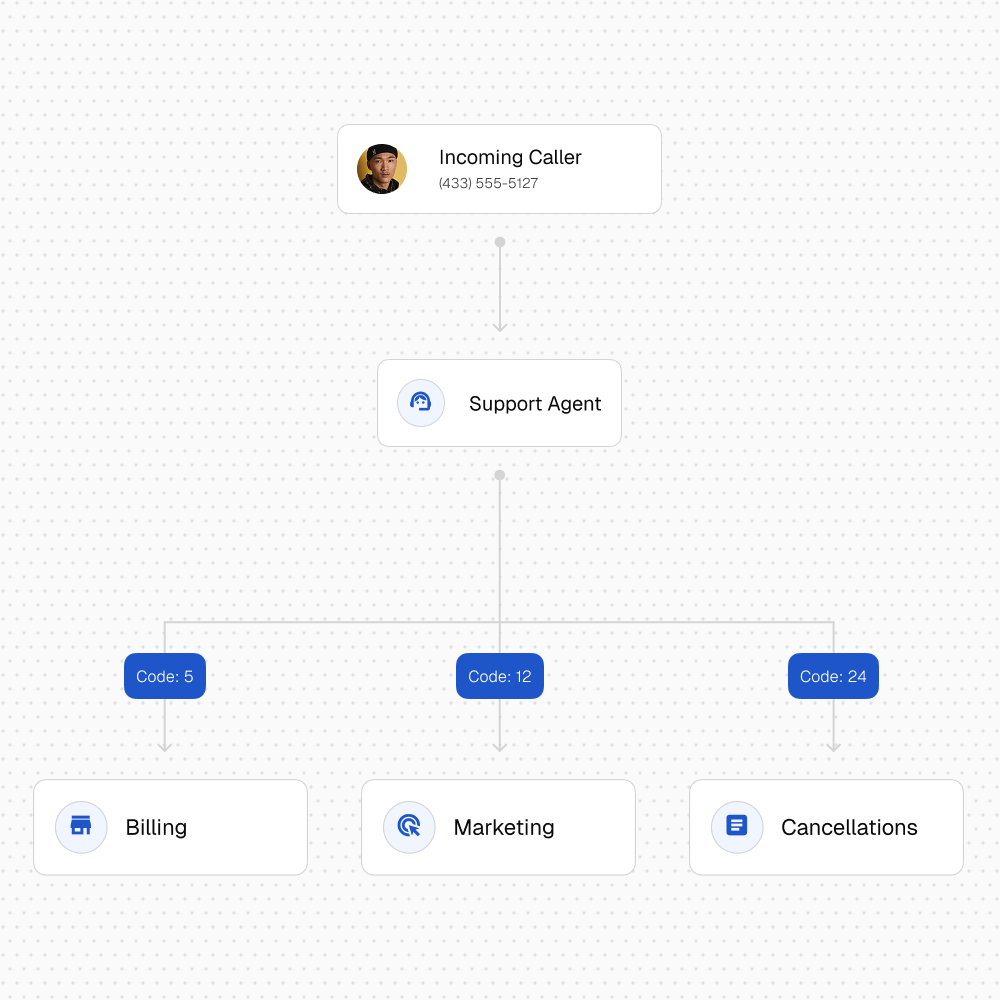Select the Cancellations label text
Viewport: 1000px width, 1000px height.
[x=849, y=828]
